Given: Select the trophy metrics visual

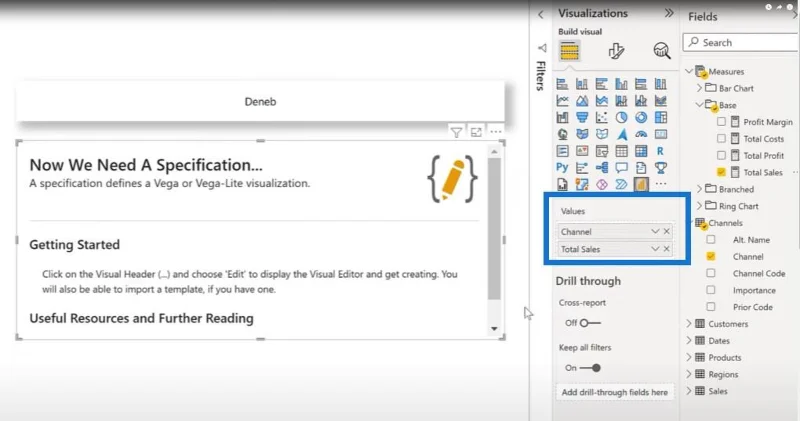Looking at the screenshot, I should (x=661, y=167).
